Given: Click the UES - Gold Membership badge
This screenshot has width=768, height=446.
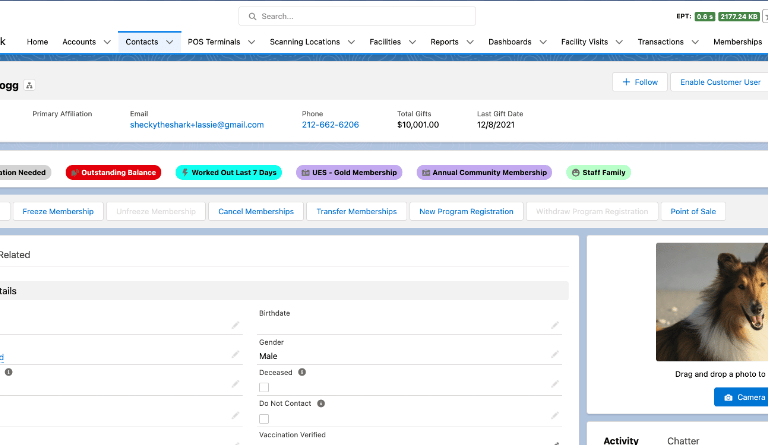Looking at the screenshot, I should pyautogui.click(x=349, y=172).
